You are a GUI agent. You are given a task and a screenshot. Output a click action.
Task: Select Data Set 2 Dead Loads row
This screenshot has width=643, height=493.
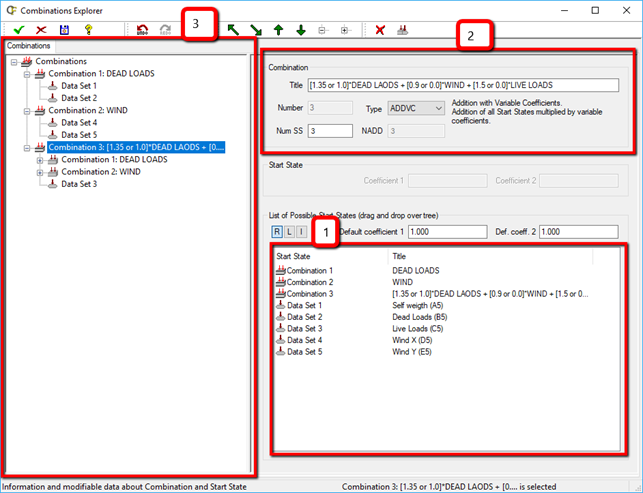click(432, 317)
